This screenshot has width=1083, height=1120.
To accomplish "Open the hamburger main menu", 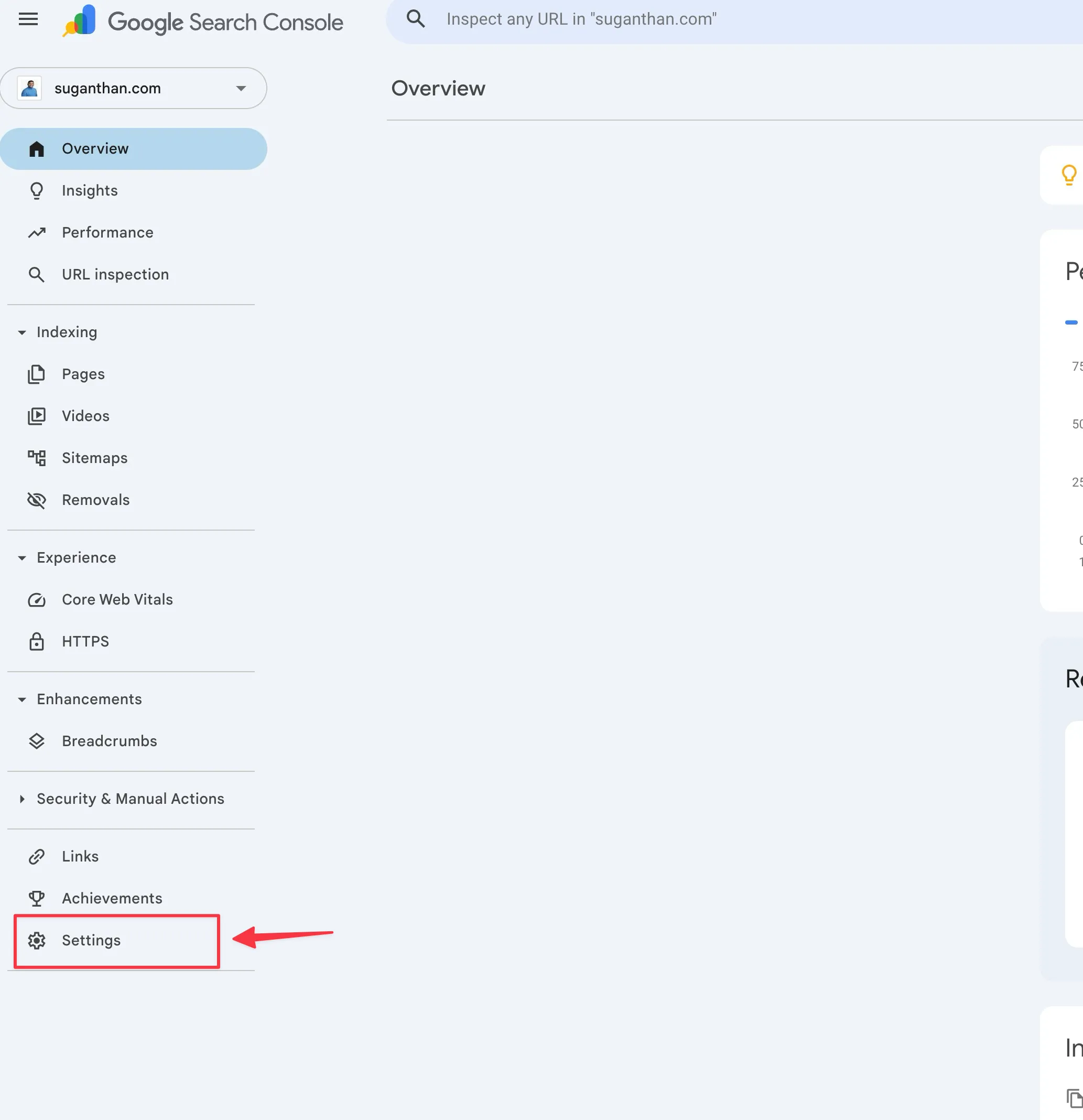I will tap(28, 19).
